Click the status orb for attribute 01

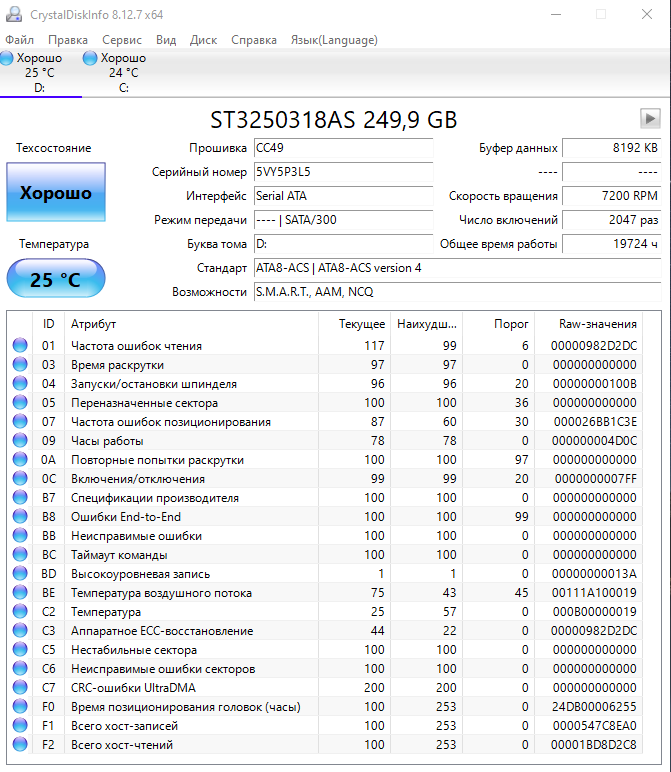20,345
